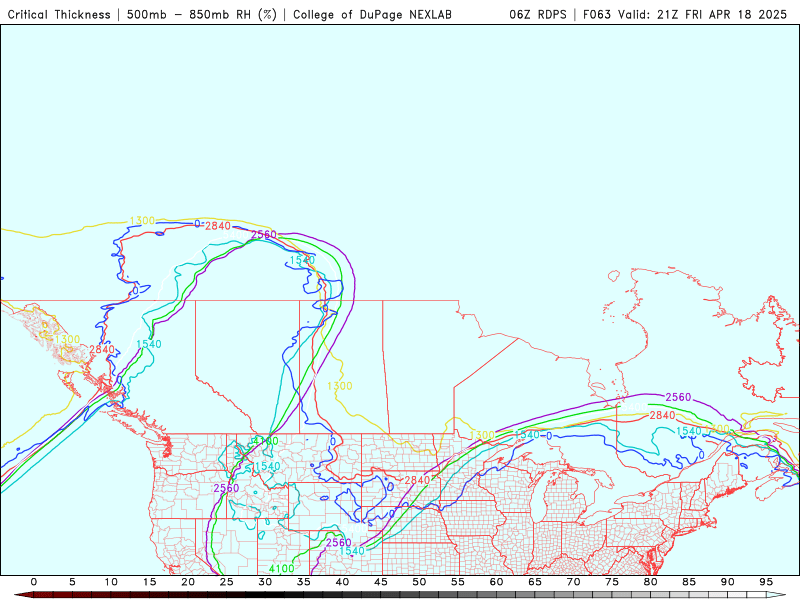The image size is (800, 600).
Task: Choose the 90 label on the RH scale
Action: click(x=728, y=582)
